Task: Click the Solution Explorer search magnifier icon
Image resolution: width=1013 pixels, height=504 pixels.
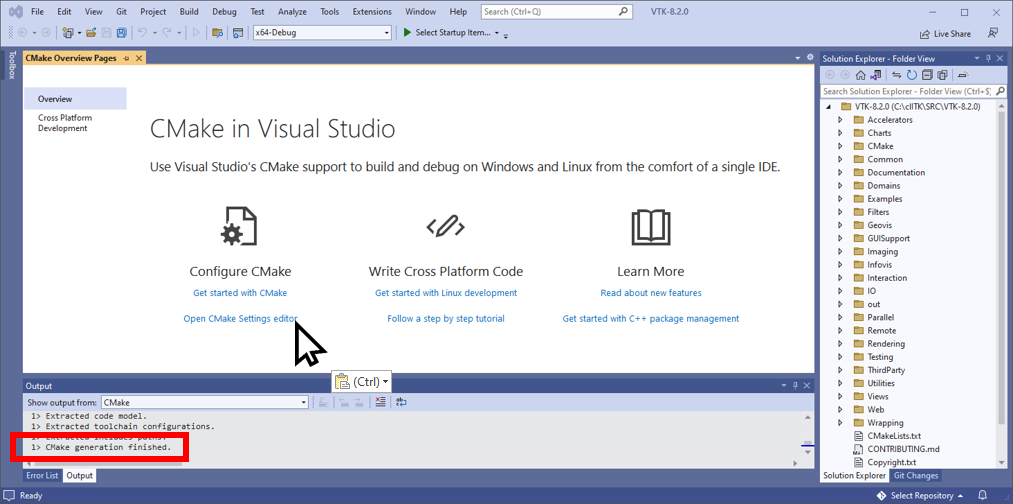Action: click(x=1000, y=91)
